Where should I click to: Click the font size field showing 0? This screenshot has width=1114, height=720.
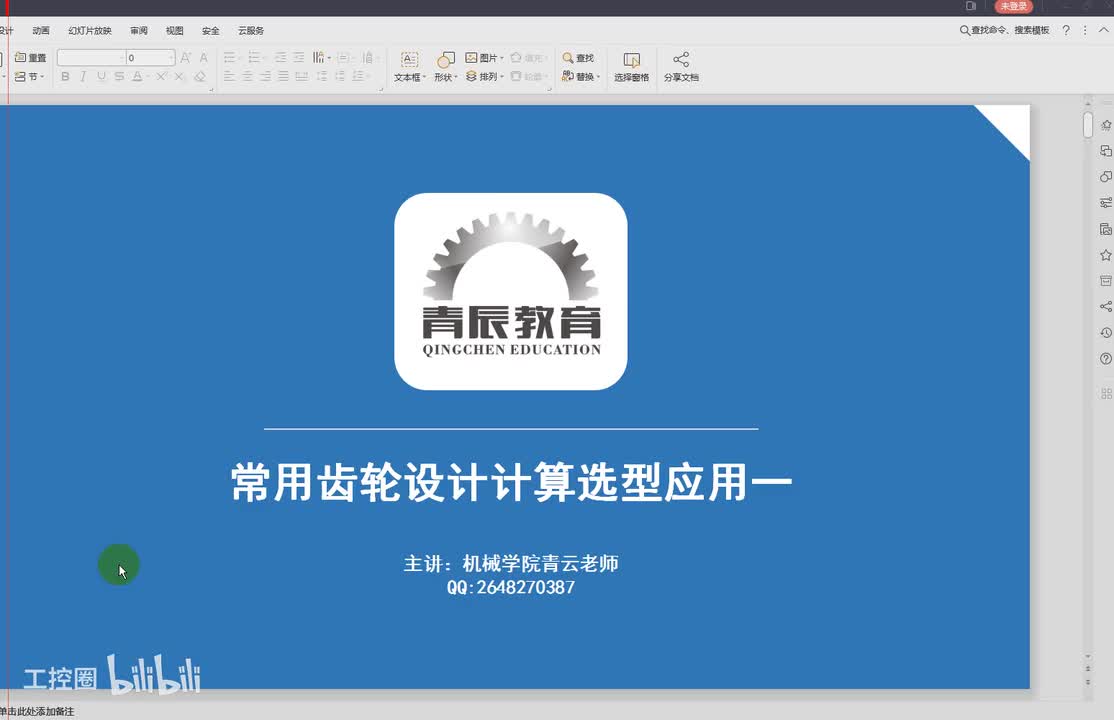(x=151, y=58)
